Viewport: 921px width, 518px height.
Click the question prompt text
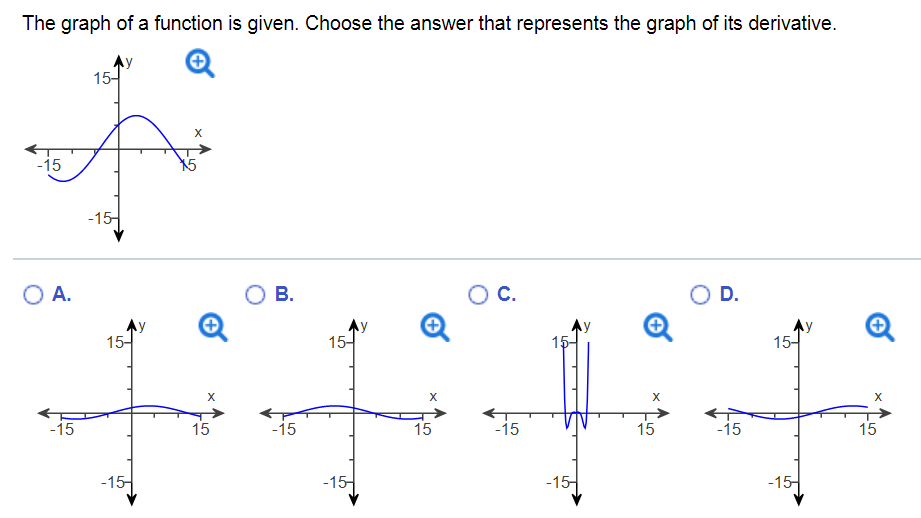(429, 23)
